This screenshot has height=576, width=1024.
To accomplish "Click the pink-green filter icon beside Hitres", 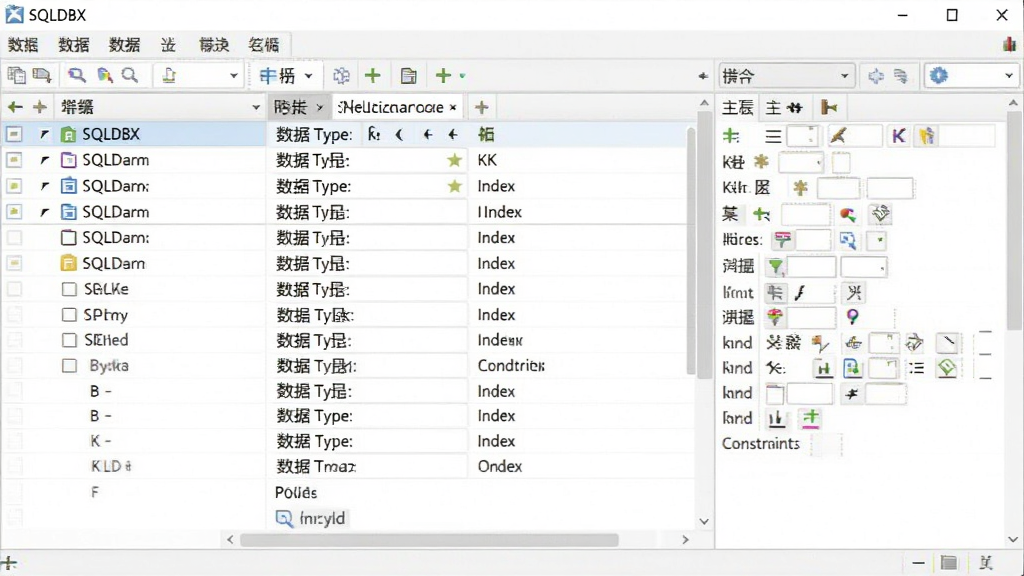I will click(x=782, y=240).
